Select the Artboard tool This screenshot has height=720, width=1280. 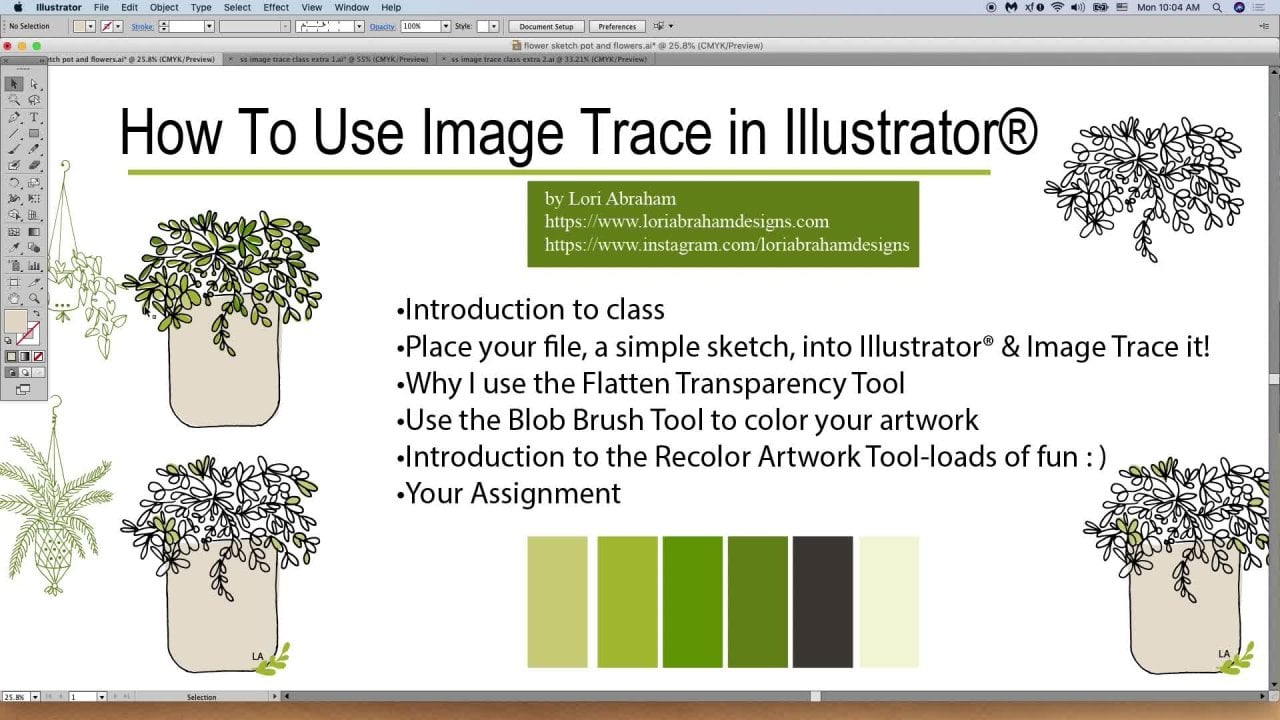[15, 282]
